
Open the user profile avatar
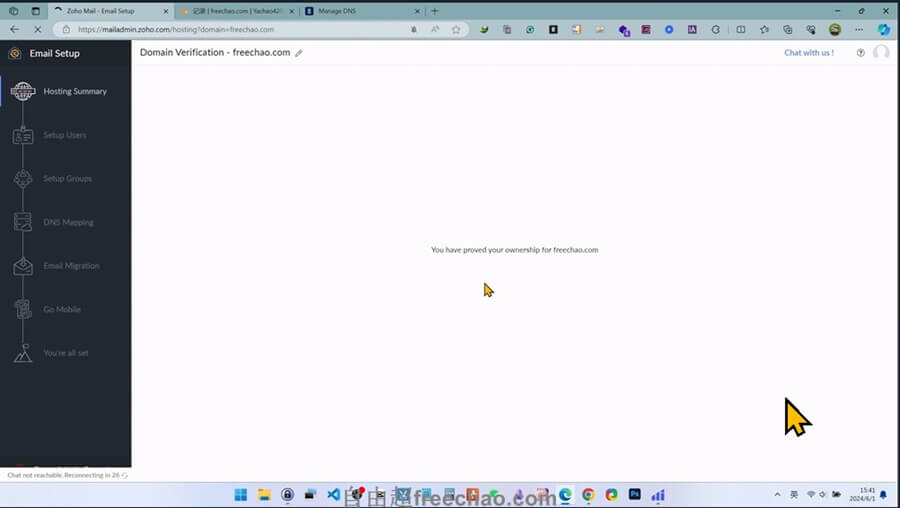[881, 52]
